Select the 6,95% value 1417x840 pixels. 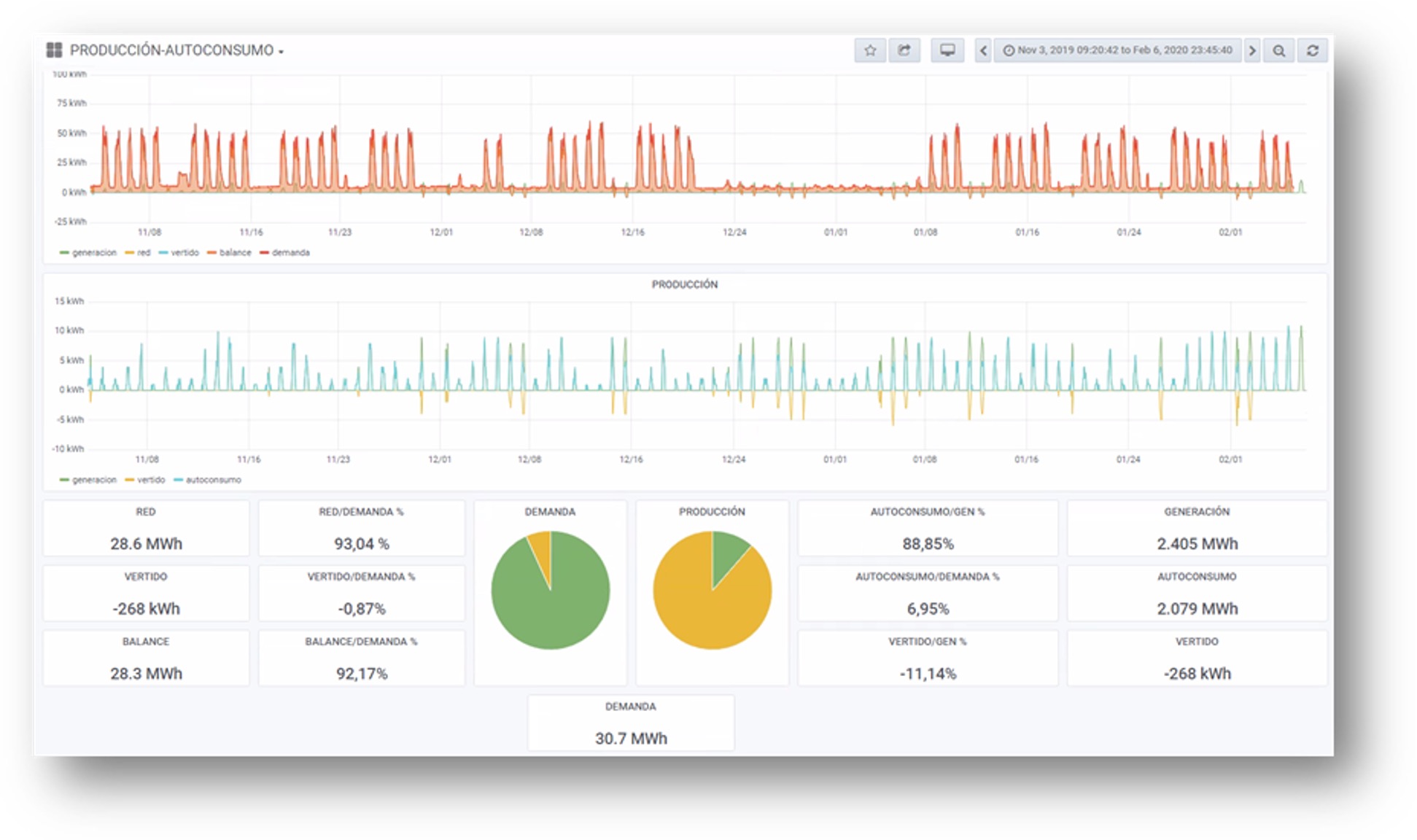click(928, 609)
